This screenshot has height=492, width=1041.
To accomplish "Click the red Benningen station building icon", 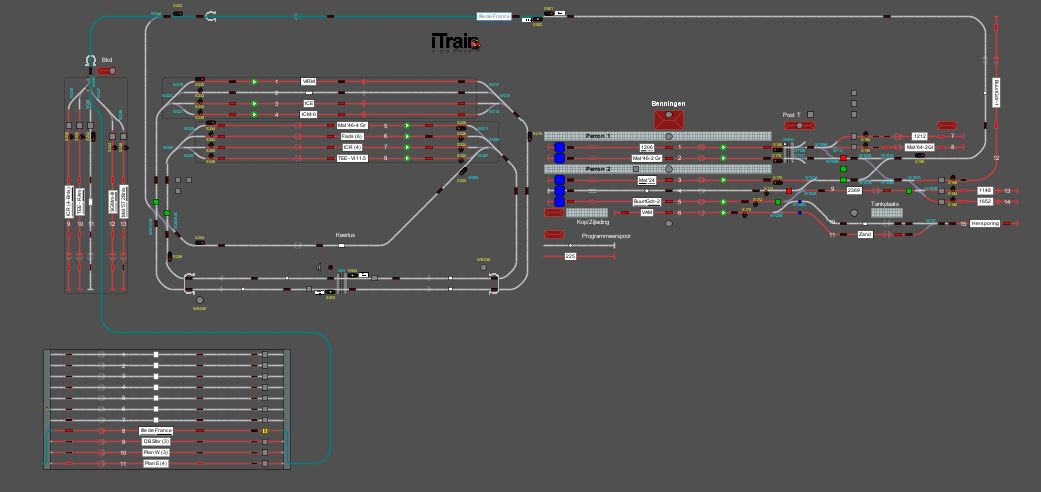I will coord(668,119).
